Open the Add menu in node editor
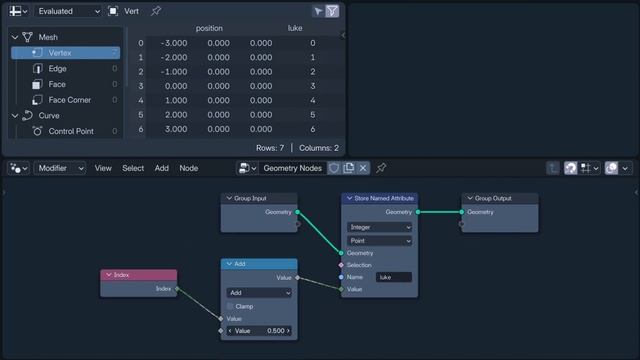640x360 pixels. pyautogui.click(x=162, y=168)
